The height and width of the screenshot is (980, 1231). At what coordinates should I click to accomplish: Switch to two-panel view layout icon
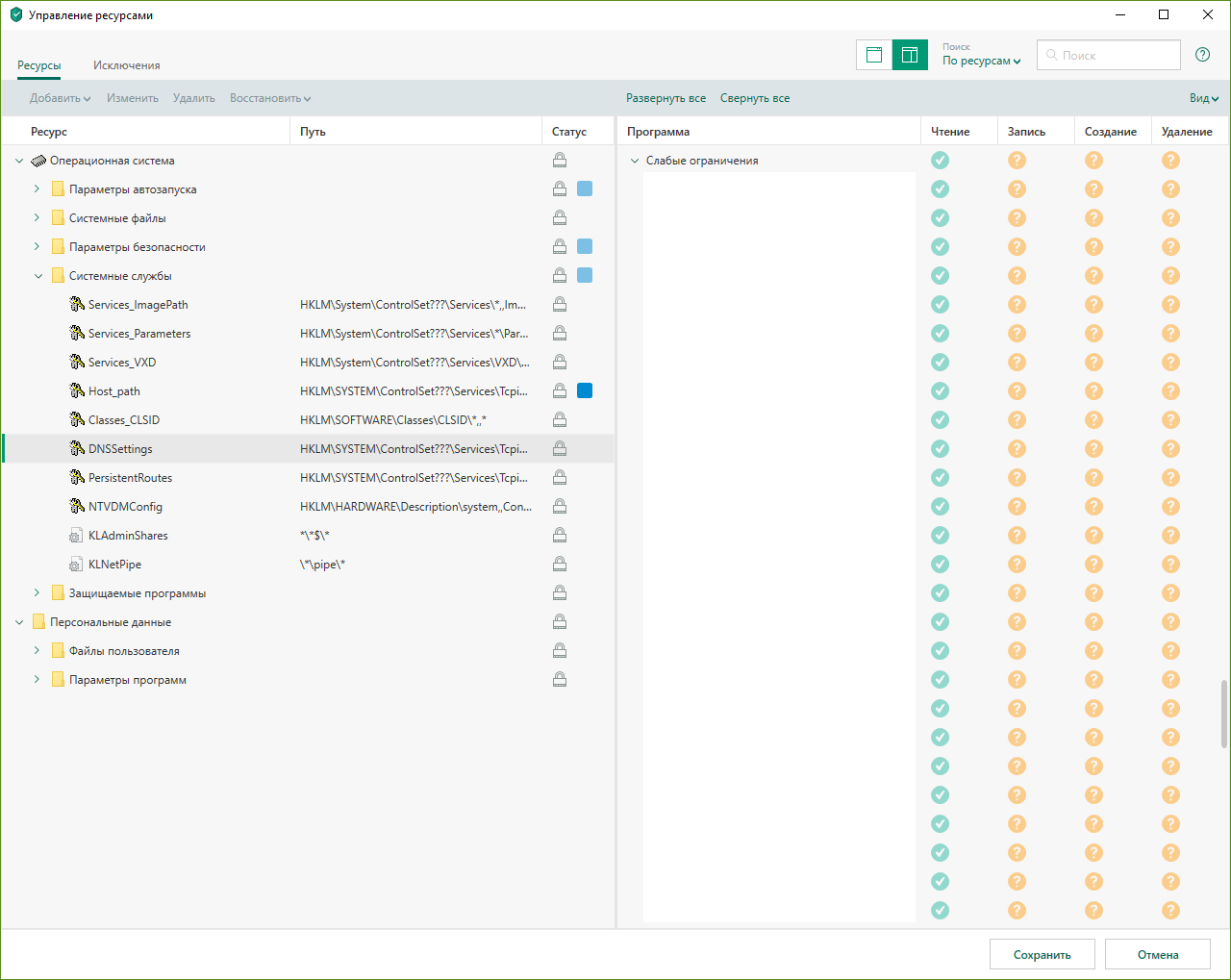pyautogui.click(x=910, y=55)
